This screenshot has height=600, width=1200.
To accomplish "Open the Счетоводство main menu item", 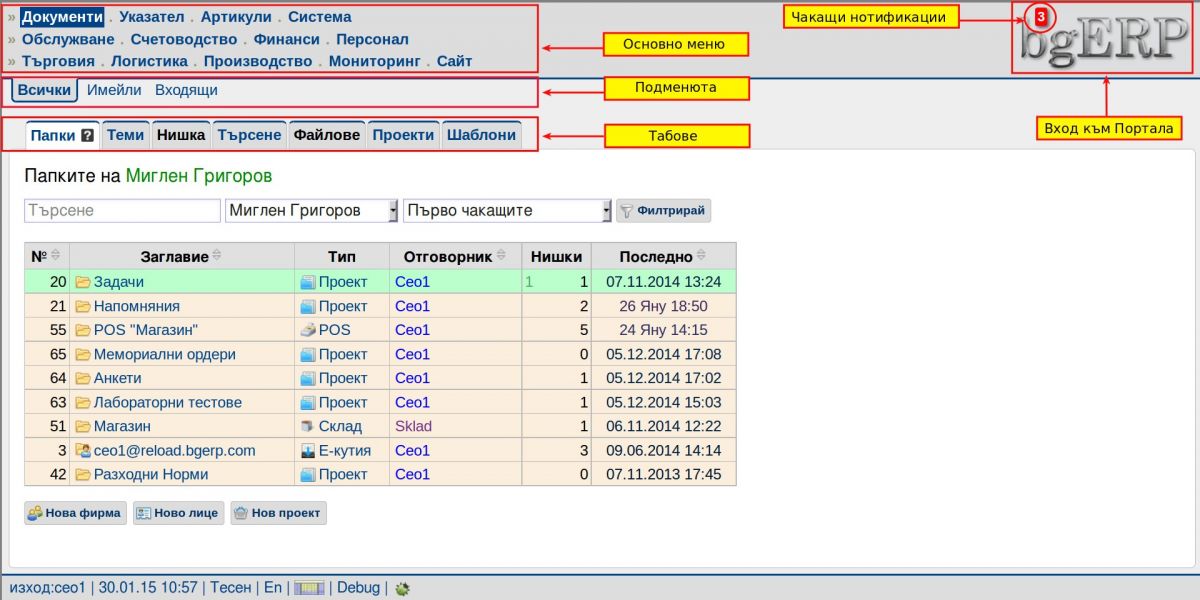I will [x=184, y=39].
